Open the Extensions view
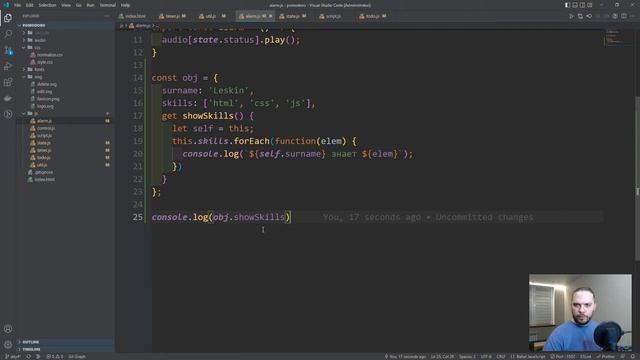This screenshot has width=640, height=360. pos(8,82)
